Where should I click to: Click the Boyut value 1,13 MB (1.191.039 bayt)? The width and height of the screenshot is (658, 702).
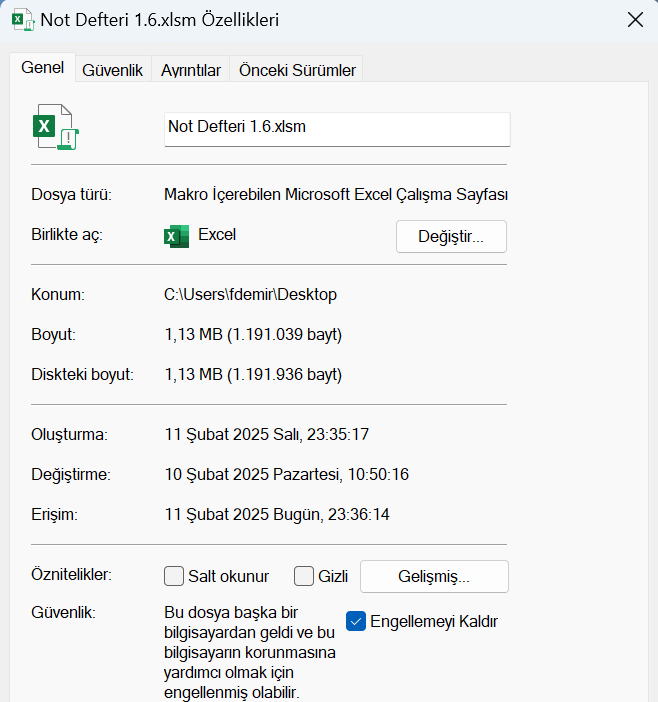[x=253, y=335]
